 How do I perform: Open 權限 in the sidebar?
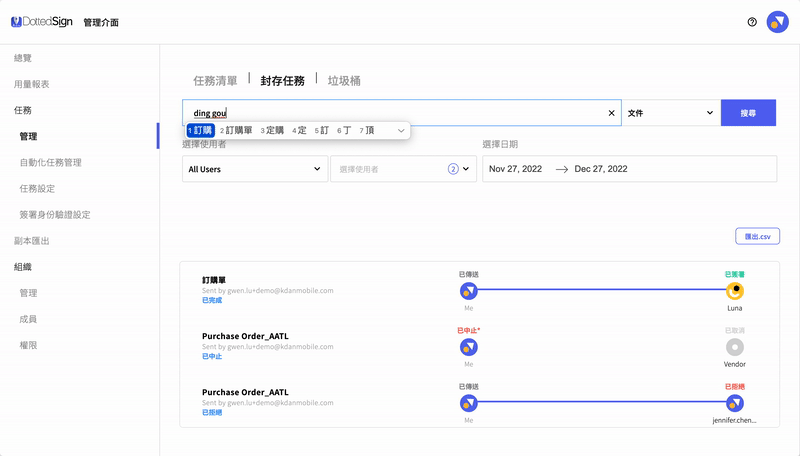(x=28, y=345)
